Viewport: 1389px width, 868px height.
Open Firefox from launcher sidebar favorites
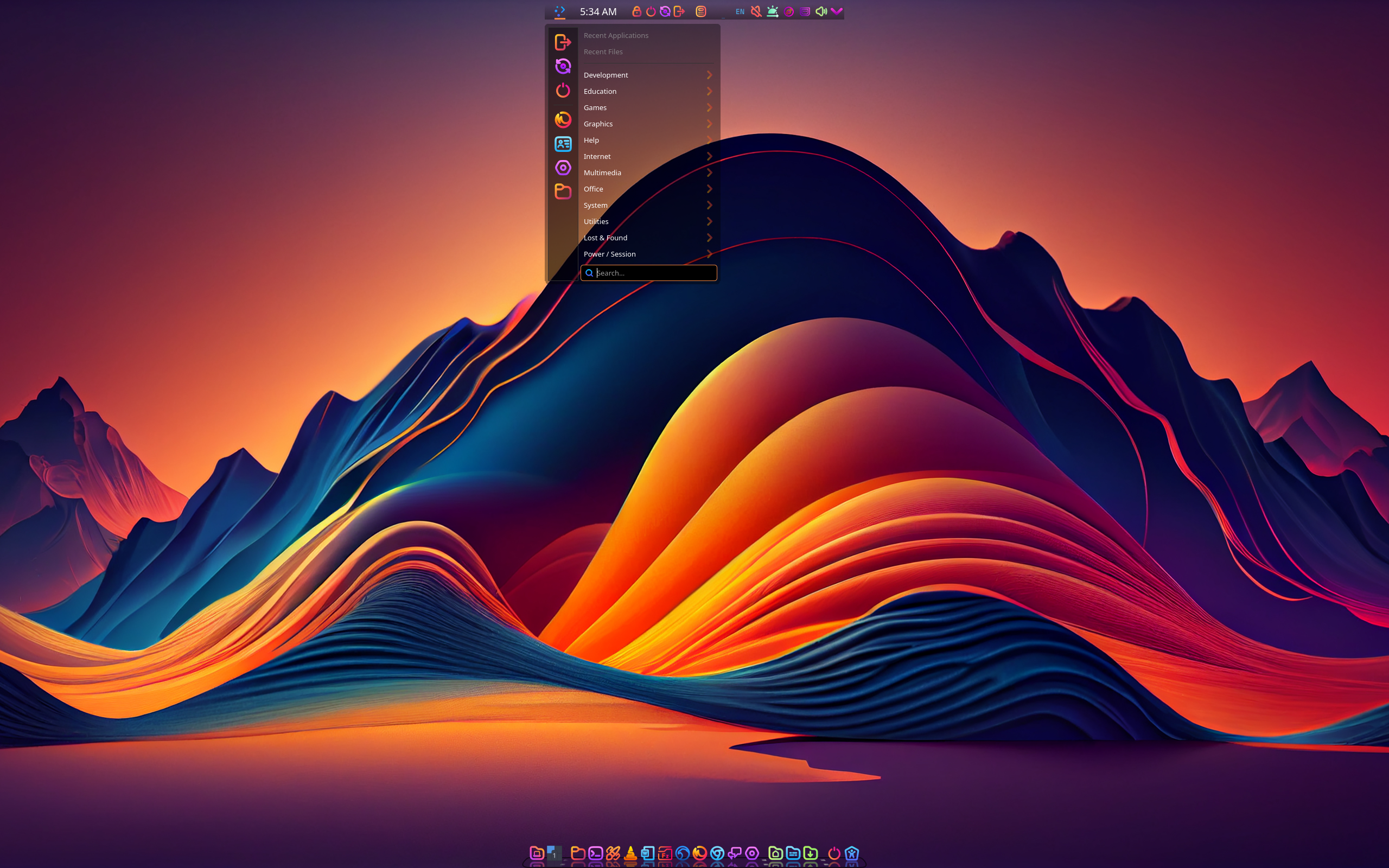coord(563,119)
